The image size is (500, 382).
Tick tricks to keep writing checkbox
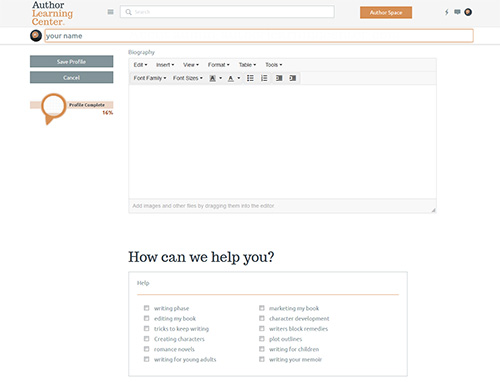click(146, 329)
